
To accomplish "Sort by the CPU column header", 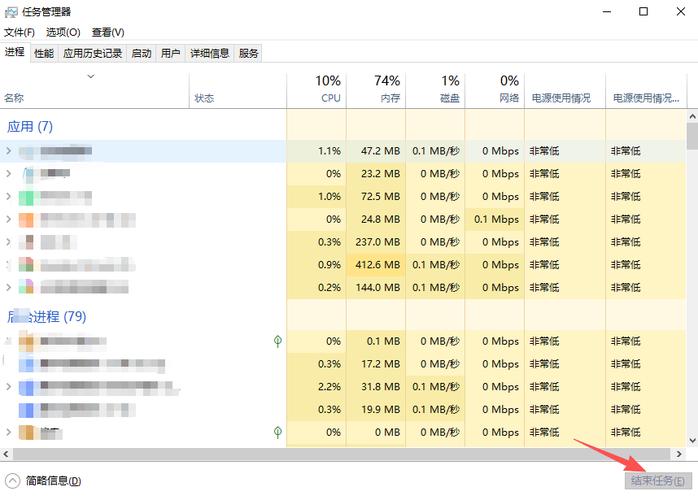I will (317, 89).
